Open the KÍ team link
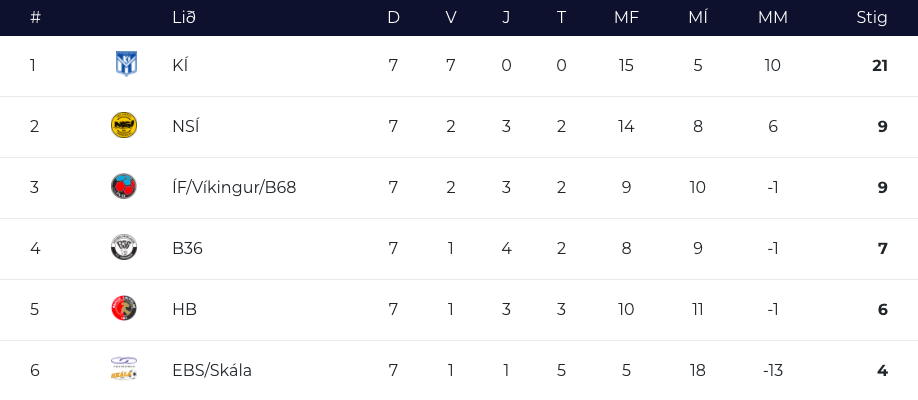 coord(180,65)
